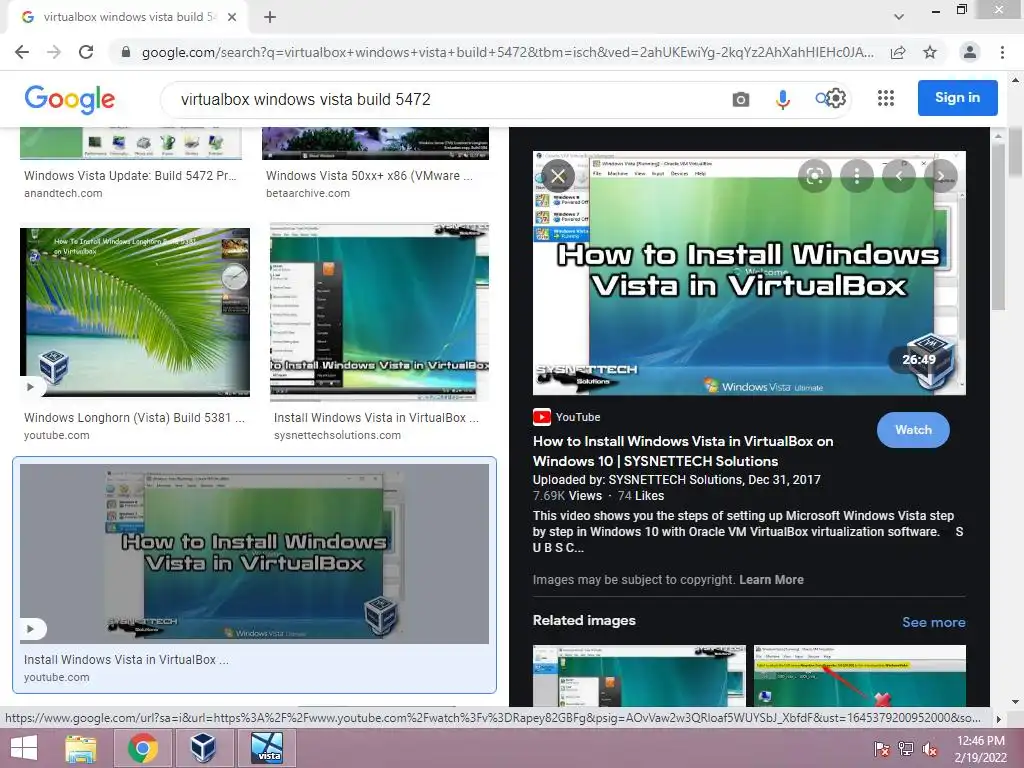Close the virtualbox windows vista tab
This screenshot has width=1024, height=768.
tap(232, 17)
